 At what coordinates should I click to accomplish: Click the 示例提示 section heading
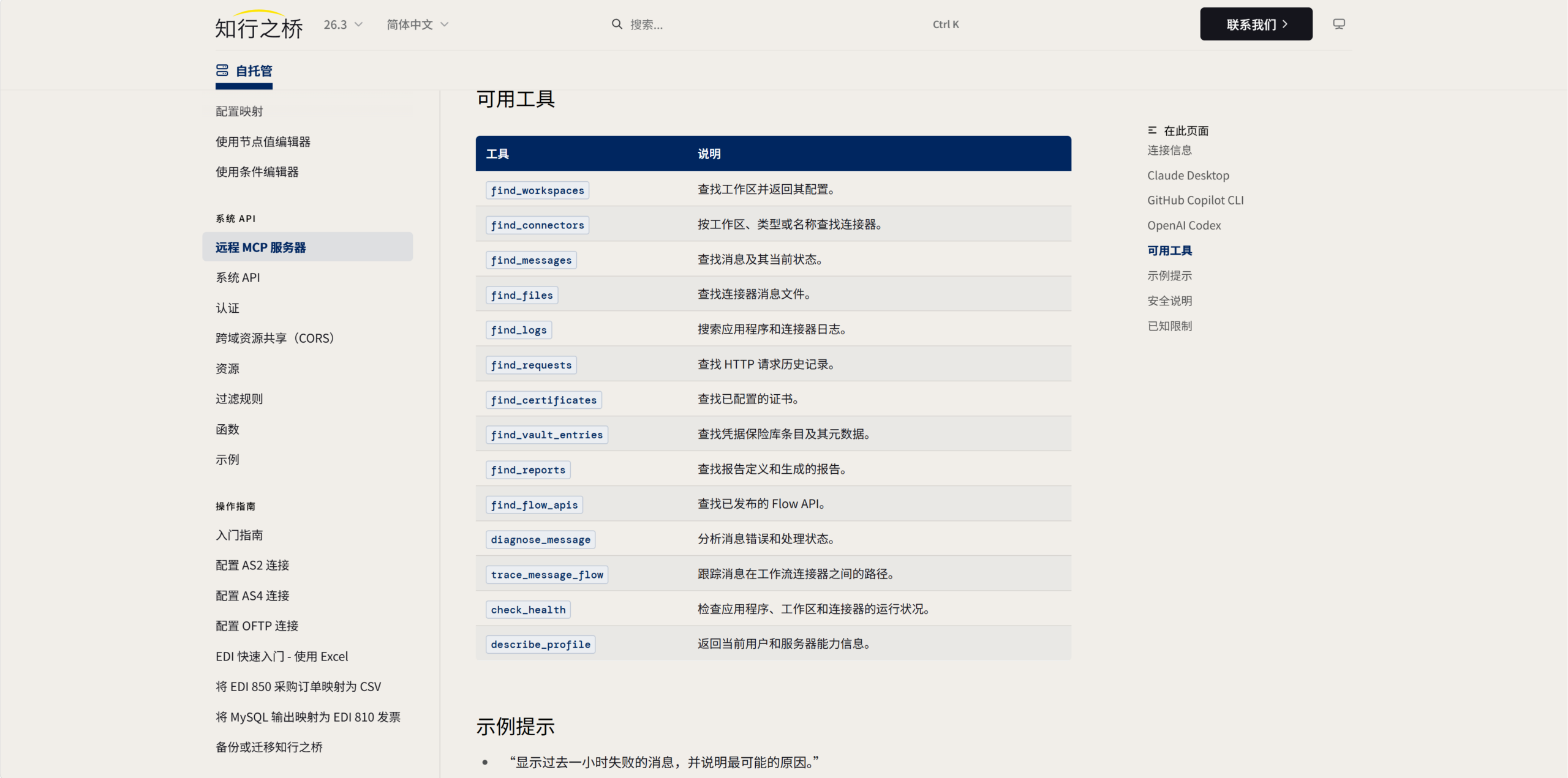coord(516,727)
